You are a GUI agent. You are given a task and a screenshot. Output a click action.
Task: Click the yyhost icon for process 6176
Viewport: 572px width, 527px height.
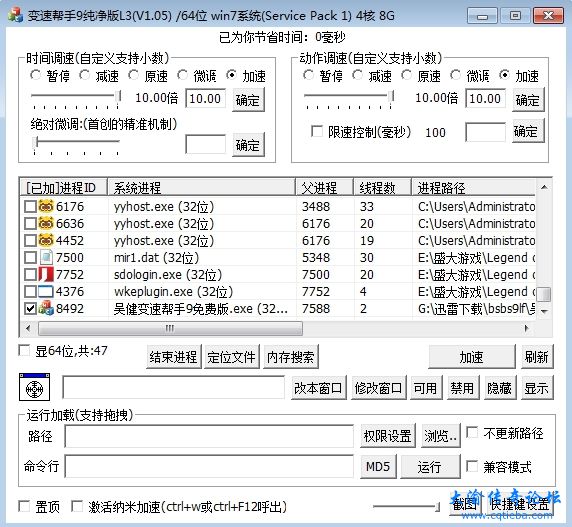tap(46, 206)
